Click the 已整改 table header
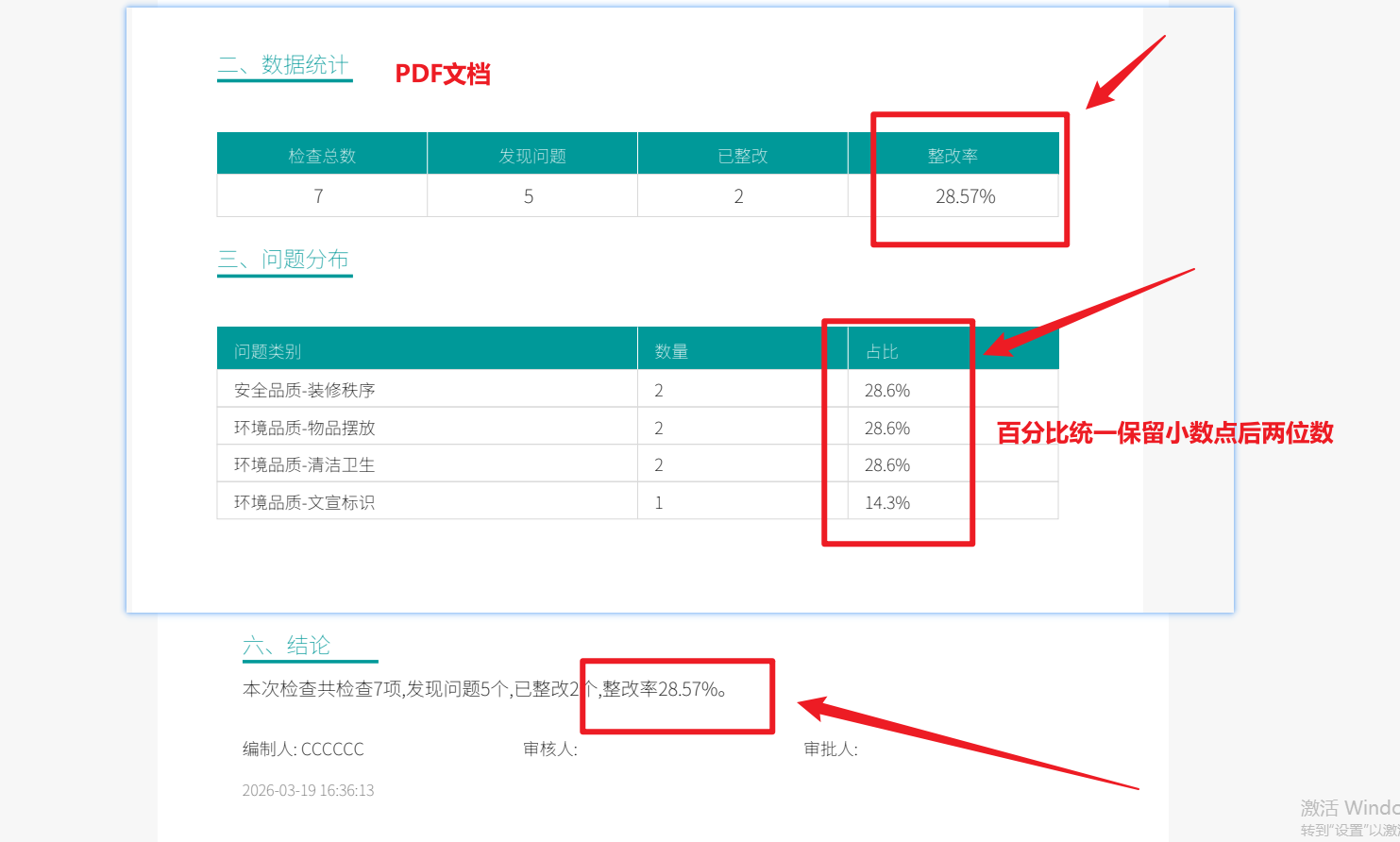1400x842 pixels. point(742,156)
